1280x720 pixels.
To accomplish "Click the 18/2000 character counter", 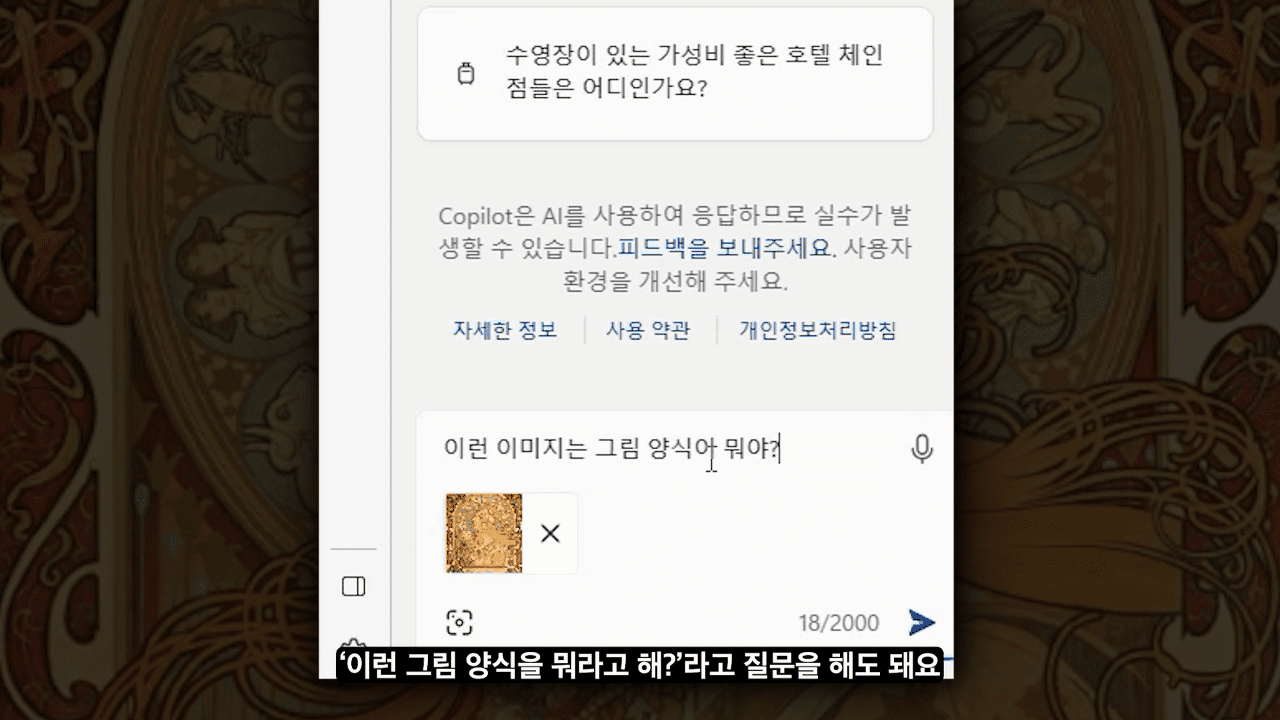I will pyautogui.click(x=838, y=624).
